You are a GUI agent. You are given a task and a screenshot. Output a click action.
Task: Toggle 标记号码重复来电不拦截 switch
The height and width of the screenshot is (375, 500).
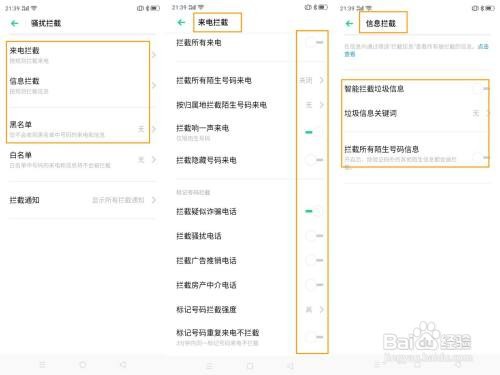[314, 337]
